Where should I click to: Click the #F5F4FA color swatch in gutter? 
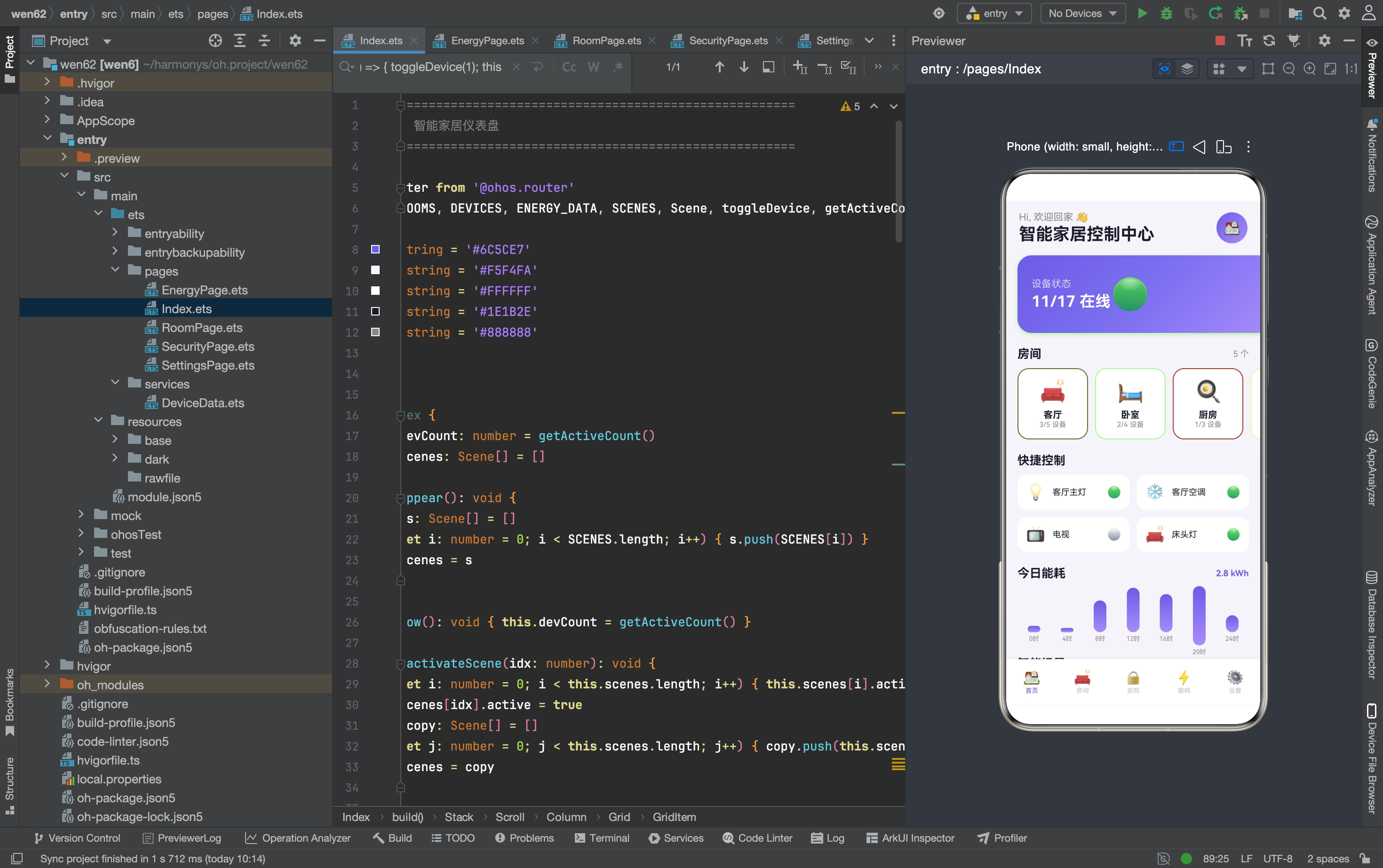(x=375, y=270)
